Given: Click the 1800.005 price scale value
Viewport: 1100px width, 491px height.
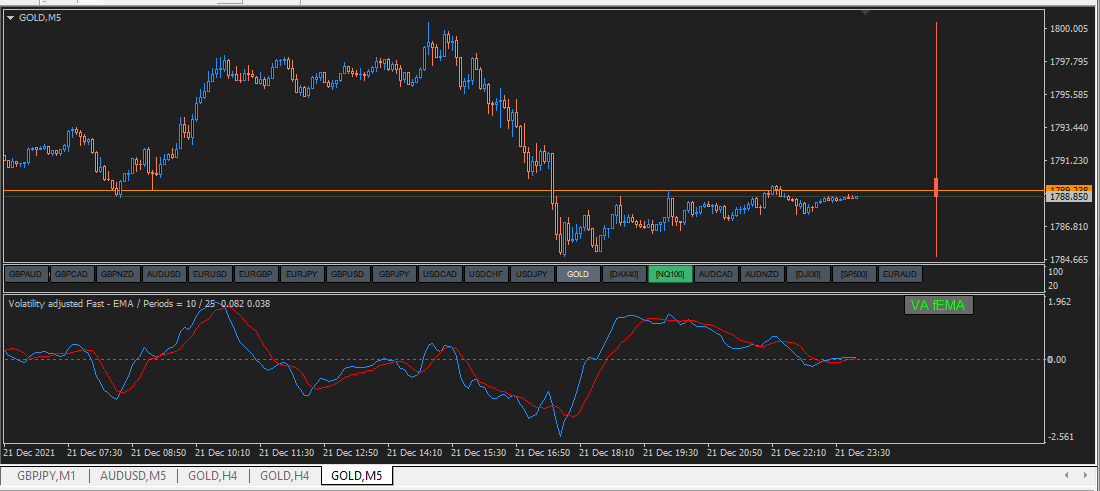Looking at the screenshot, I should 1068,29.
